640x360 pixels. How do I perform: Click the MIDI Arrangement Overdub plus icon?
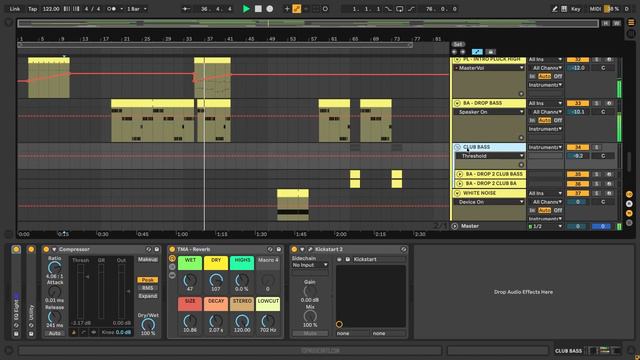tap(287, 9)
